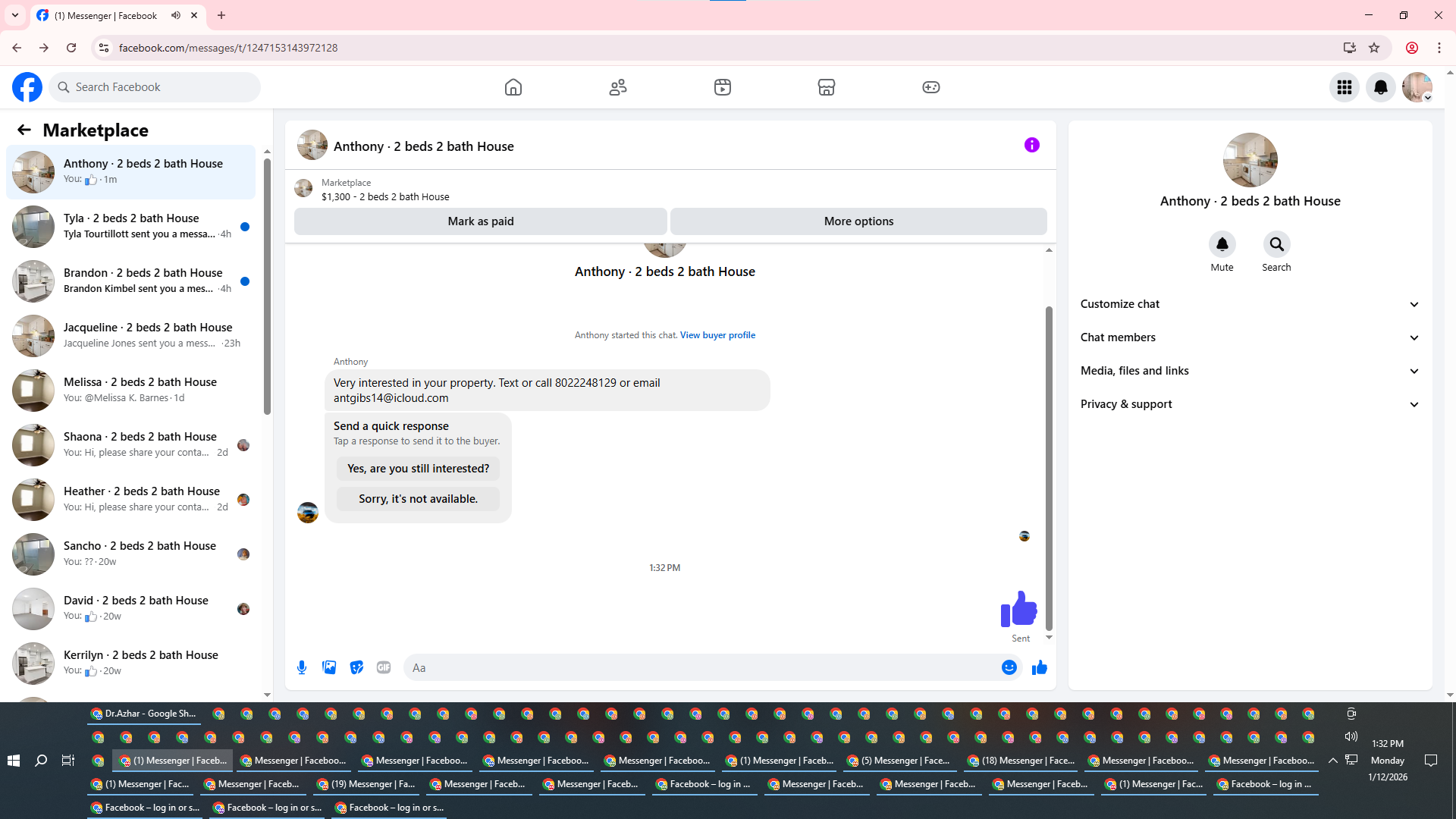Viewport: 1456px width, 819px height.
Task: Open the View buyer profile link
Action: click(717, 335)
